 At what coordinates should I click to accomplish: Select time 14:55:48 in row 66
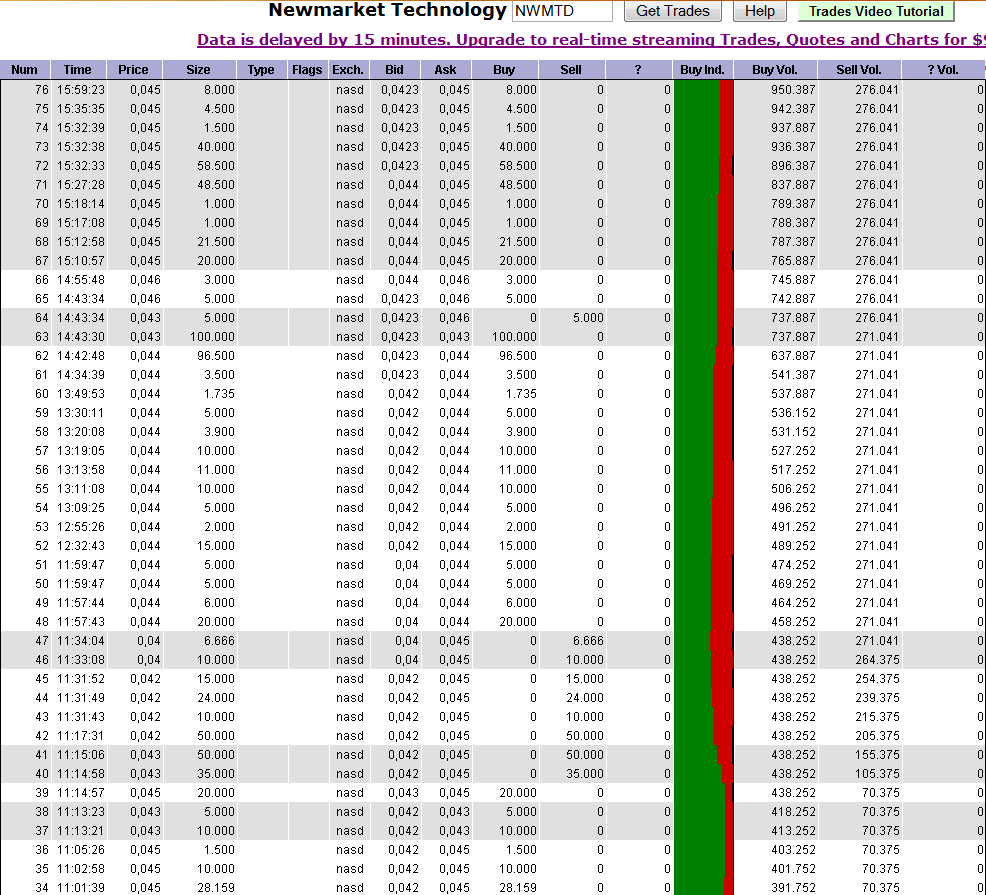click(x=80, y=280)
